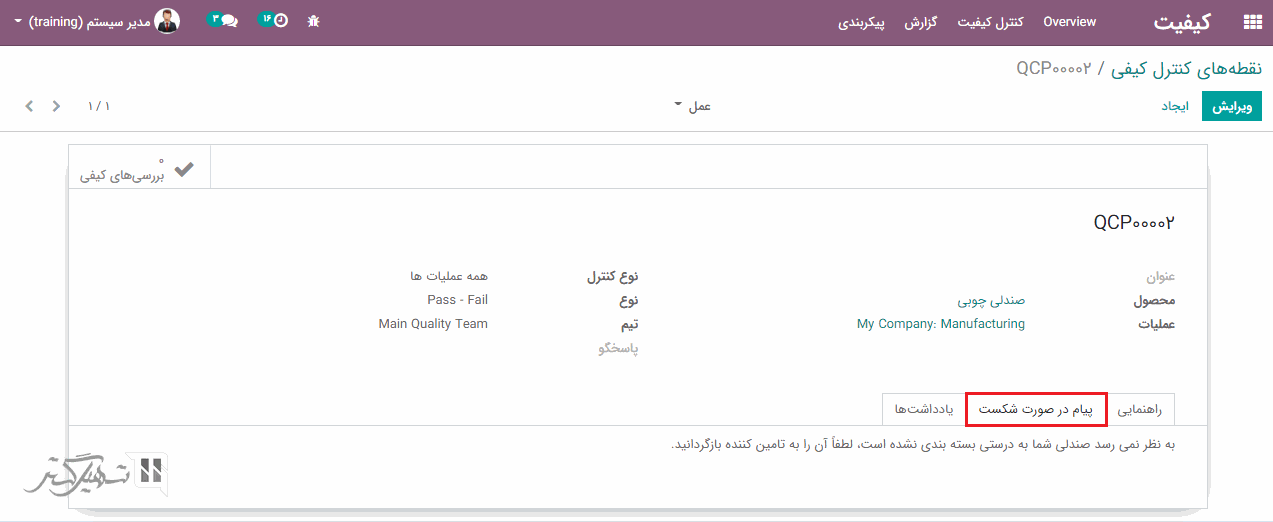This screenshot has height=522, width=1273.
Task: Open the Overview menu
Action: tap(1069, 22)
